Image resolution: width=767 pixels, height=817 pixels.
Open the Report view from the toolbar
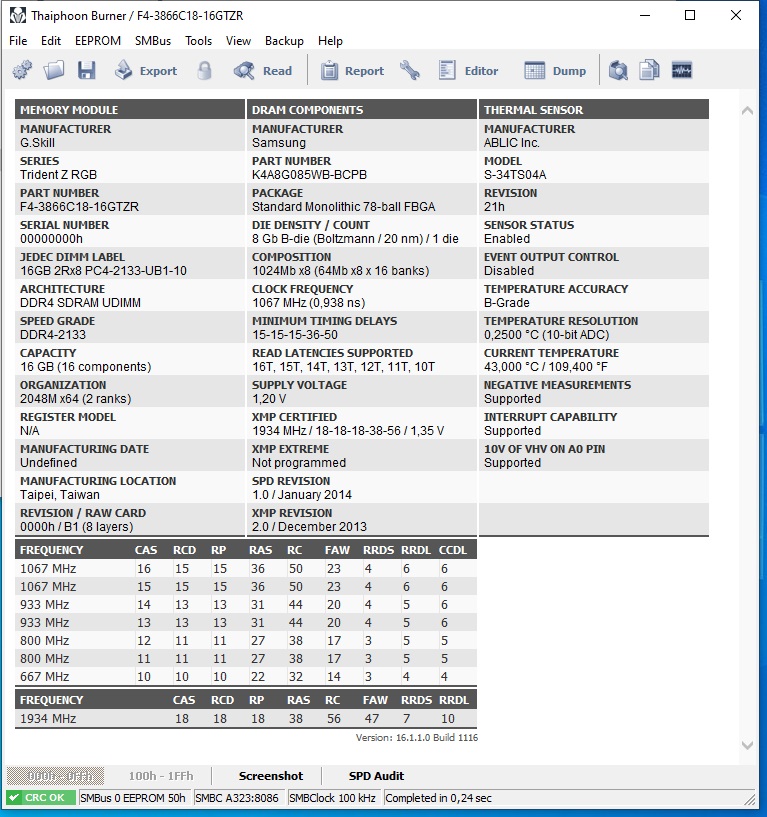click(x=352, y=70)
